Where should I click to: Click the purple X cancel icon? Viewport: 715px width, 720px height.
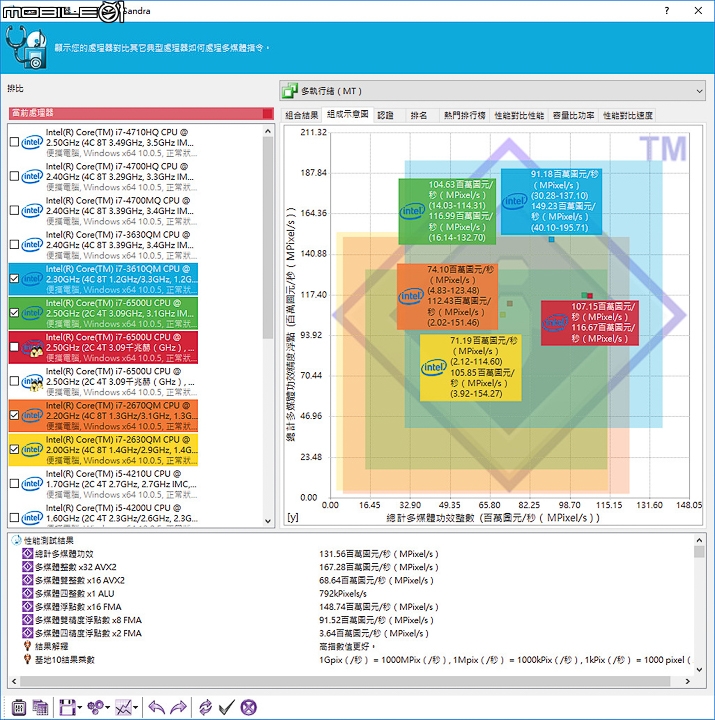pos(248,707)
